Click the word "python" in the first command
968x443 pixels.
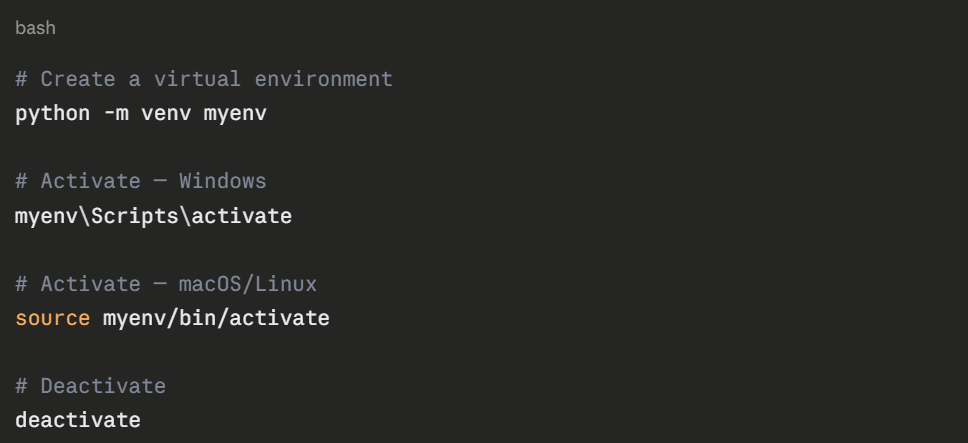click(53, 113)
